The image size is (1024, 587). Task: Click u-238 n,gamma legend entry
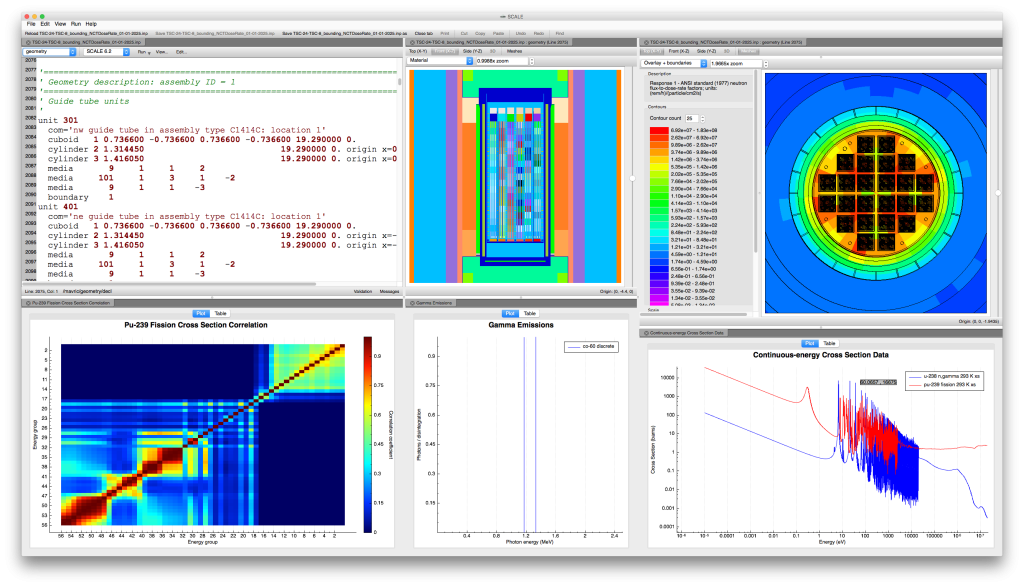[945, 377]
